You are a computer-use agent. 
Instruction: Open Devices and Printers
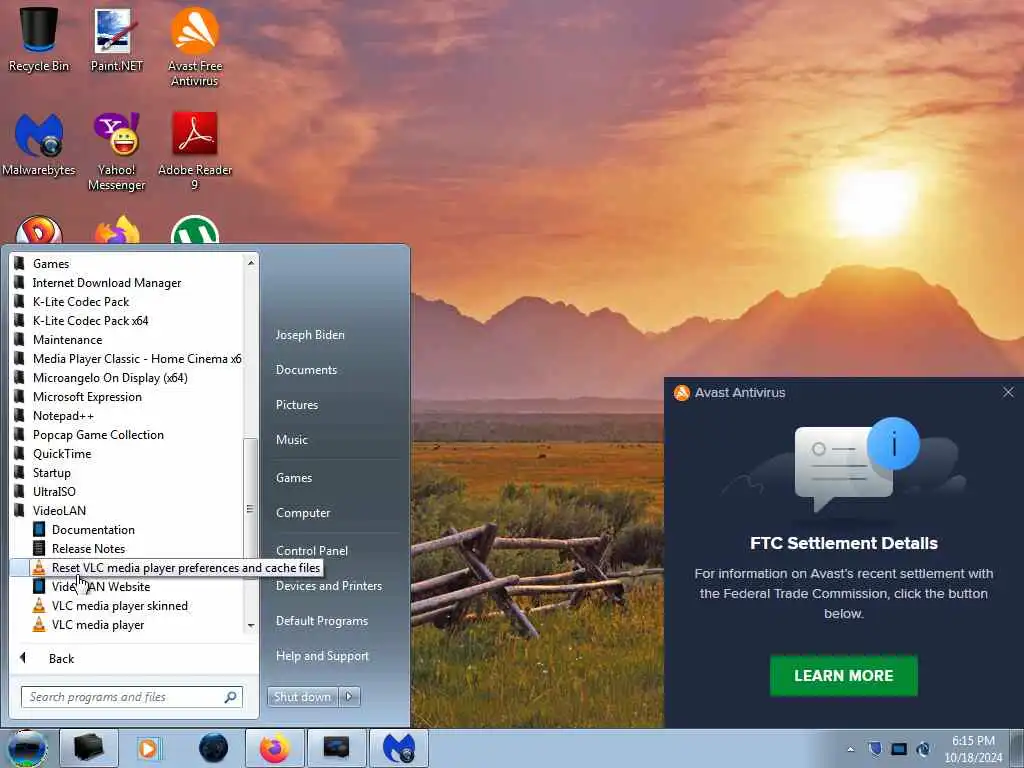point(328,586)
